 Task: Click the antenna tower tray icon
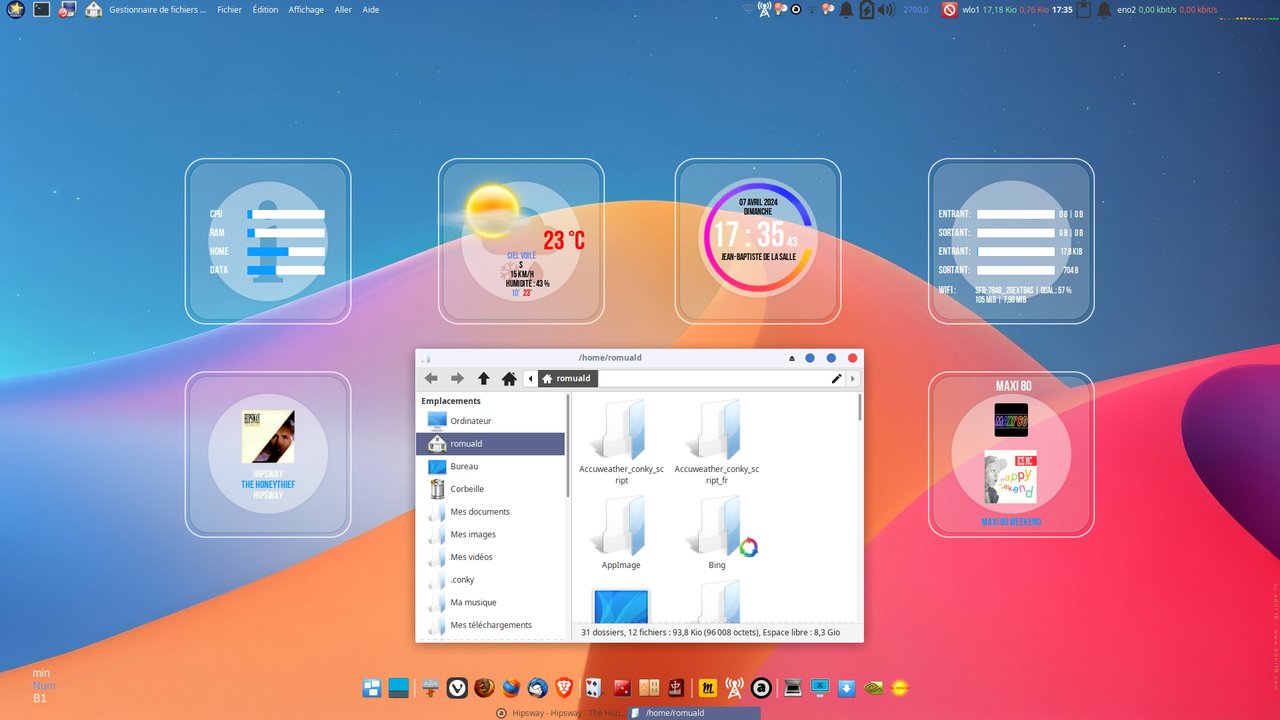click(x=765, y=10)
